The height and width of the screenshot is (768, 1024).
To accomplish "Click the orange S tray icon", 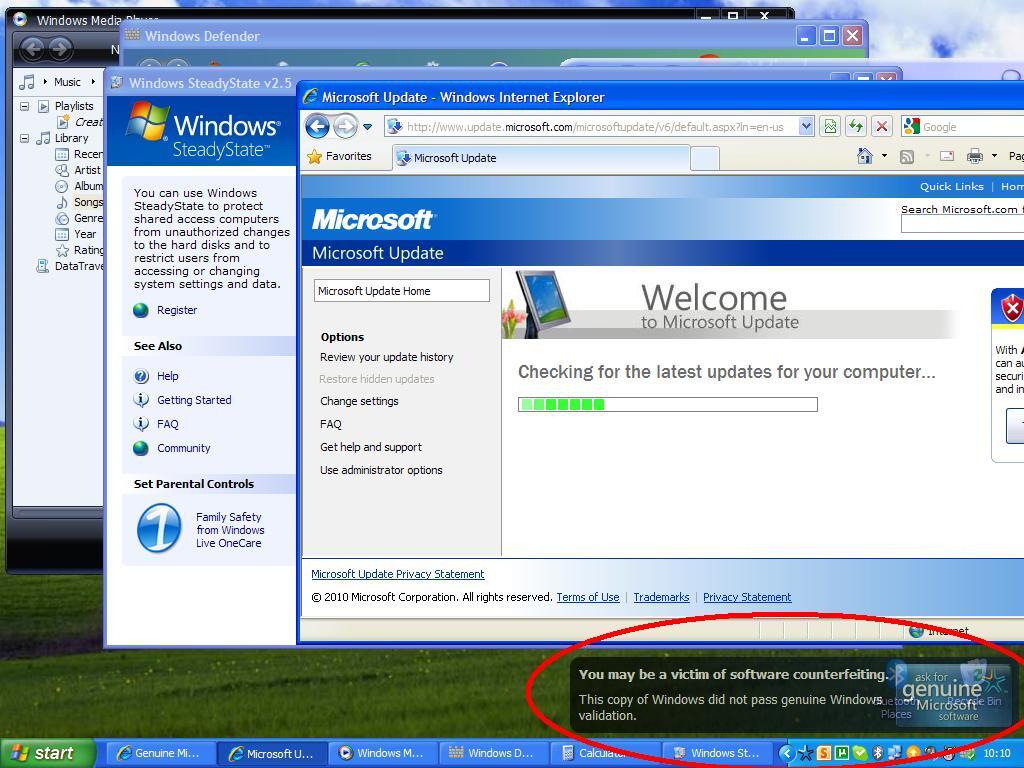I will click(824, 754).
